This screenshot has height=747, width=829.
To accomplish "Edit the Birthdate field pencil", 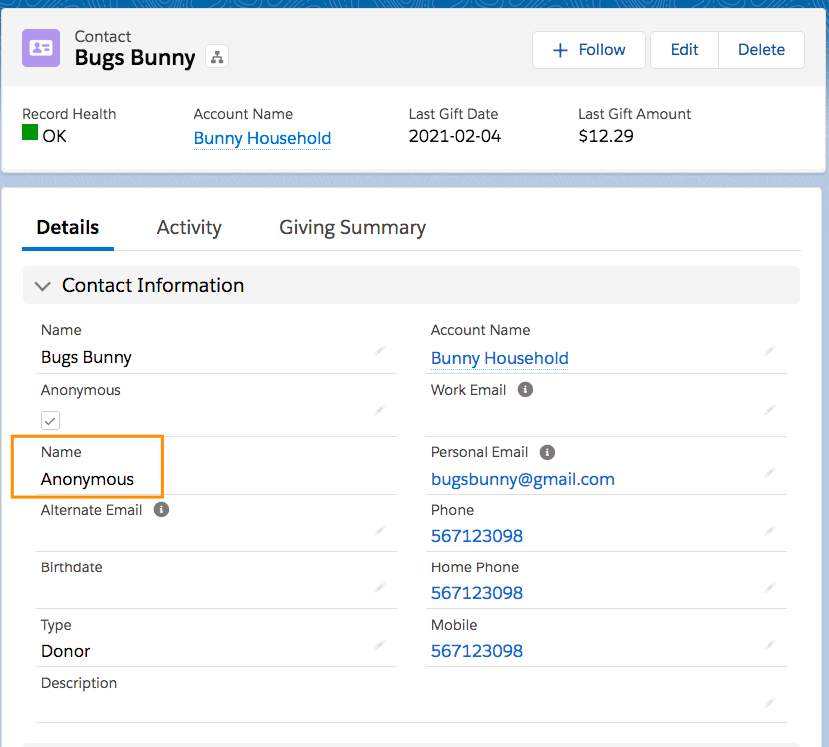I will pos(380,588).
